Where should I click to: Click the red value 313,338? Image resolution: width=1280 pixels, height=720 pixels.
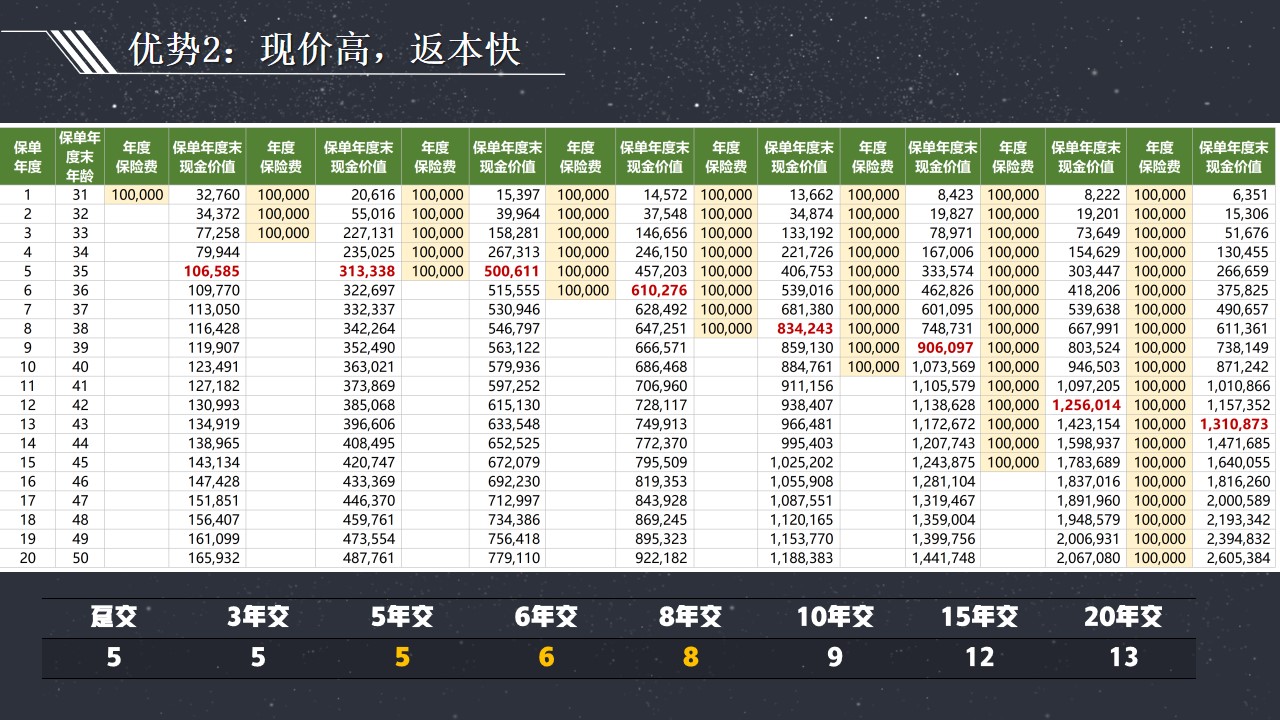coord(367,271)
